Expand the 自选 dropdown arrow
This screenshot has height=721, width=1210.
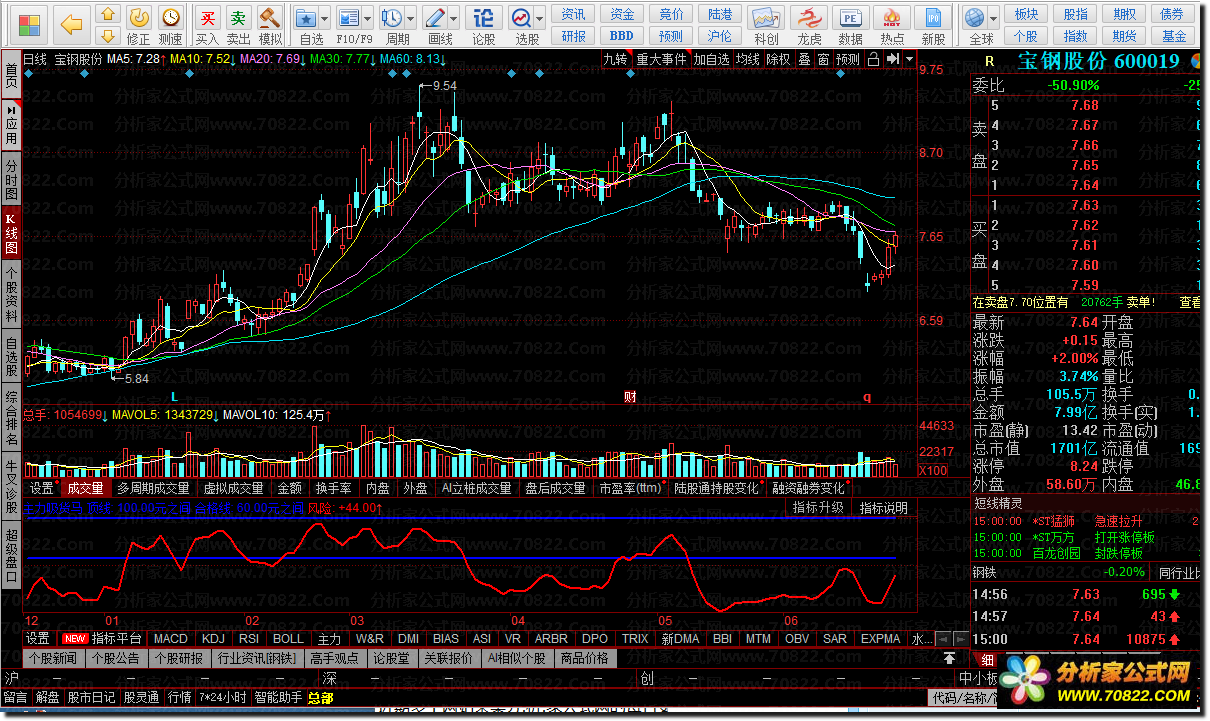[x=325, y=18]
